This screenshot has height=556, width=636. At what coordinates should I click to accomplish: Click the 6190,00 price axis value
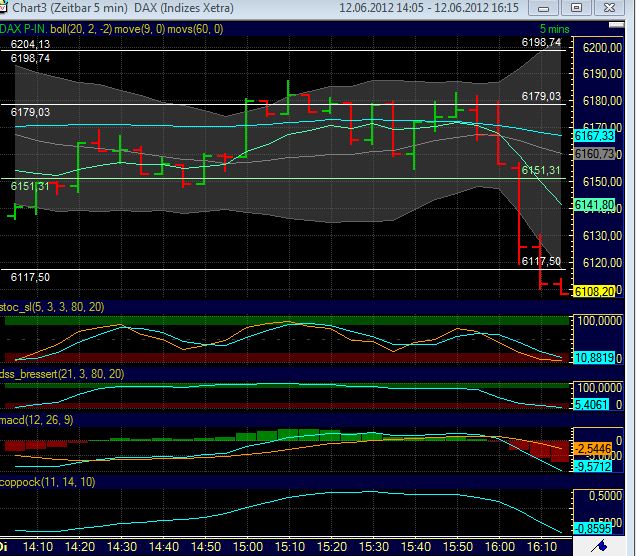[x=602, y=74]
